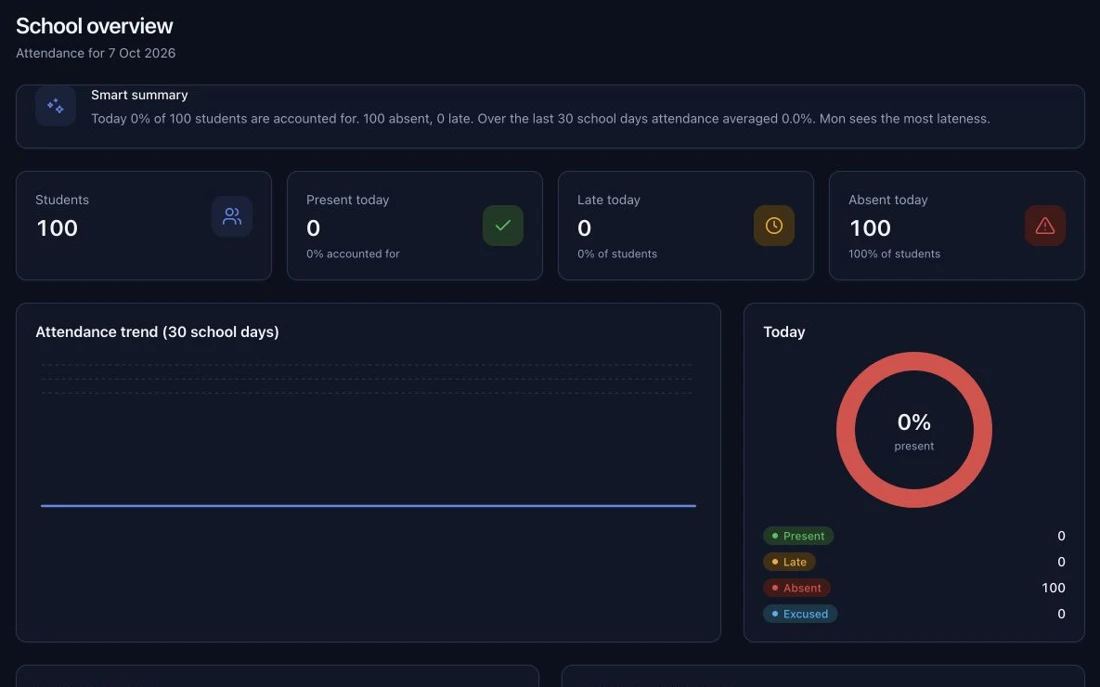1100x687 pixels.
Task: Click the '100% of students' text
Action: point(894,254)
